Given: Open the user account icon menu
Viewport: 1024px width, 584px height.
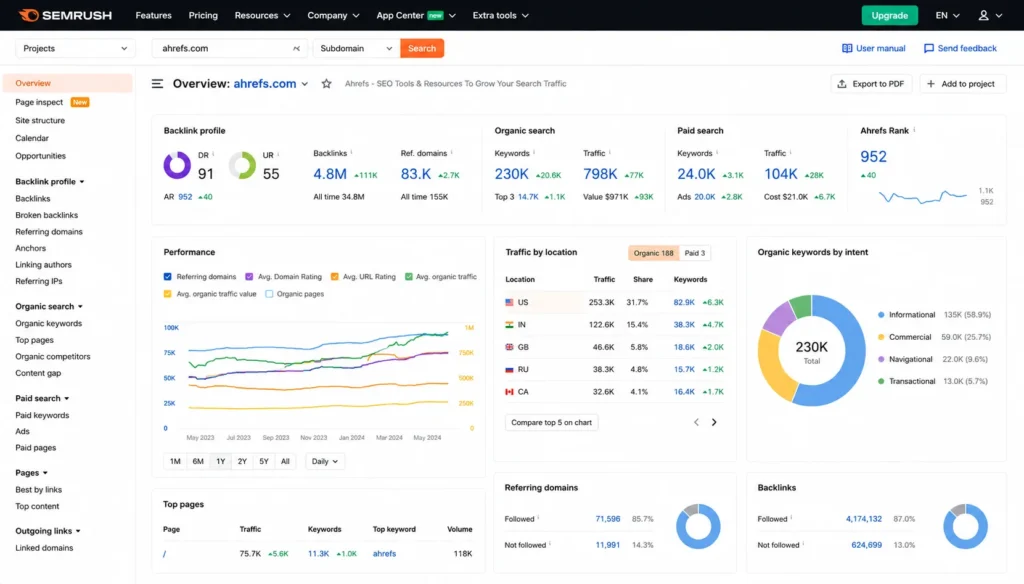Looking at the screenshot, I should pyautogui.click(x=989, y=15).
